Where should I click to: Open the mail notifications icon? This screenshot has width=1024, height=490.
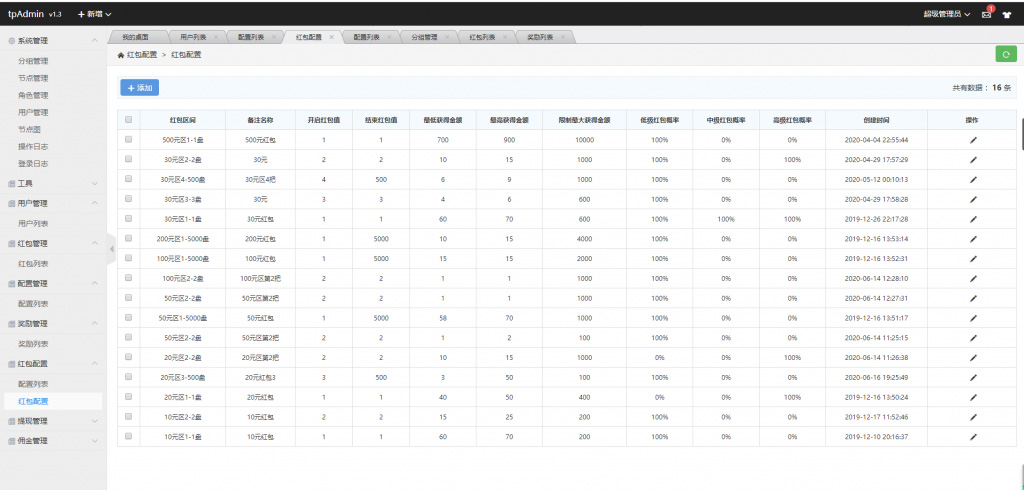(x=986, y=14)
